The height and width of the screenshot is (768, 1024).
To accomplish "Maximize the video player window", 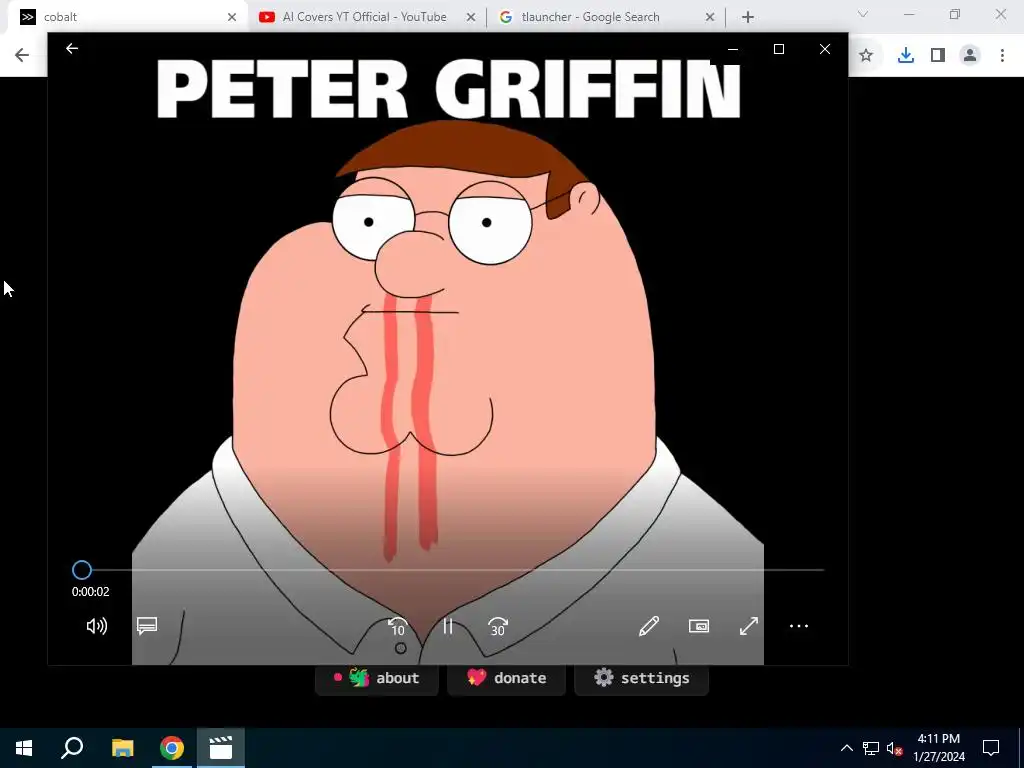I will pyautogui.click(x=778, y=49).
